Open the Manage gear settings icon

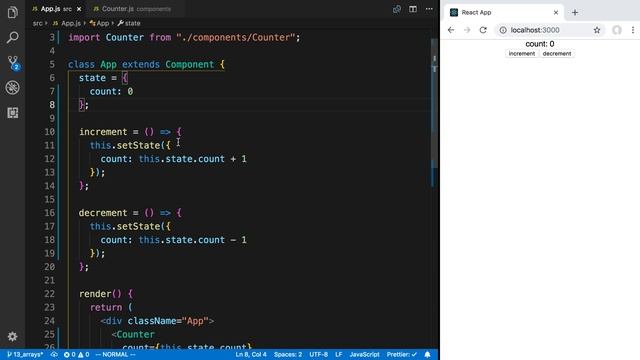13,336
